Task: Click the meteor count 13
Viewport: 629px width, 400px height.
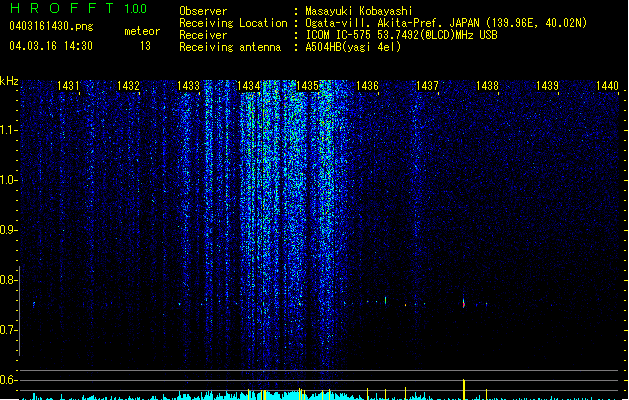Action: pyautogui.click(x=145, y=46)
